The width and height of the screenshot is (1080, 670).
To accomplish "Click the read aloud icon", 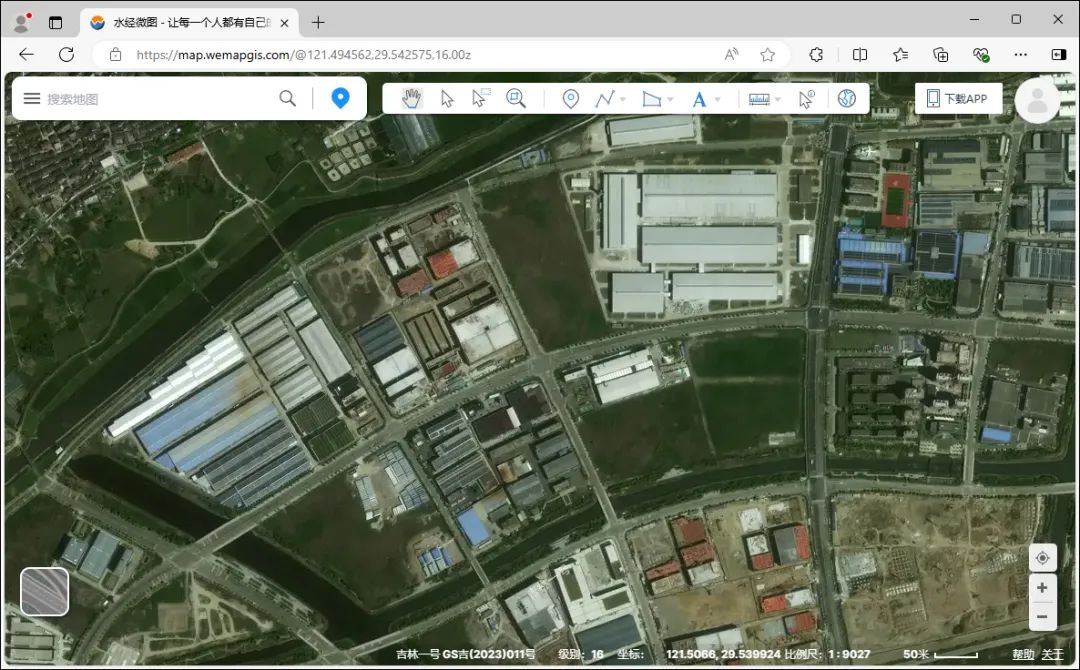I will tap(731, 54).
